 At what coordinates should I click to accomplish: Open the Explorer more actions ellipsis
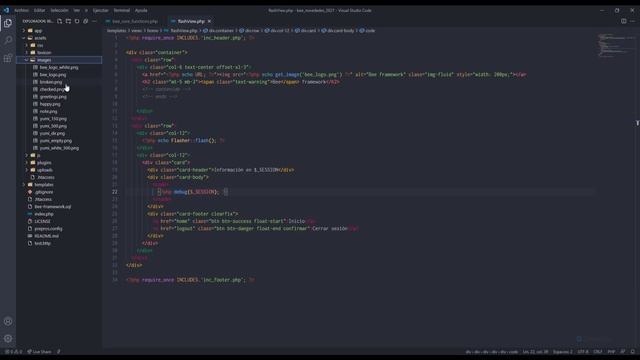click(94, 21)
